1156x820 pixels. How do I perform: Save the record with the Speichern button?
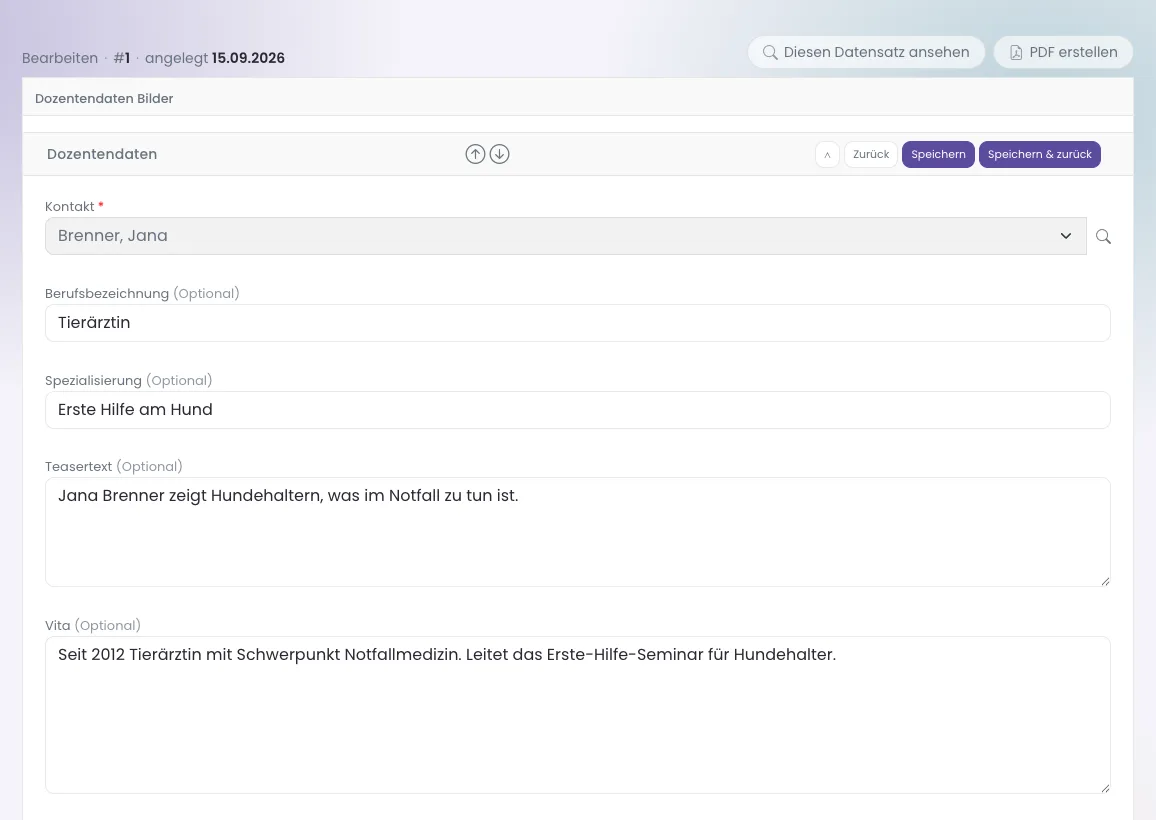938,155
